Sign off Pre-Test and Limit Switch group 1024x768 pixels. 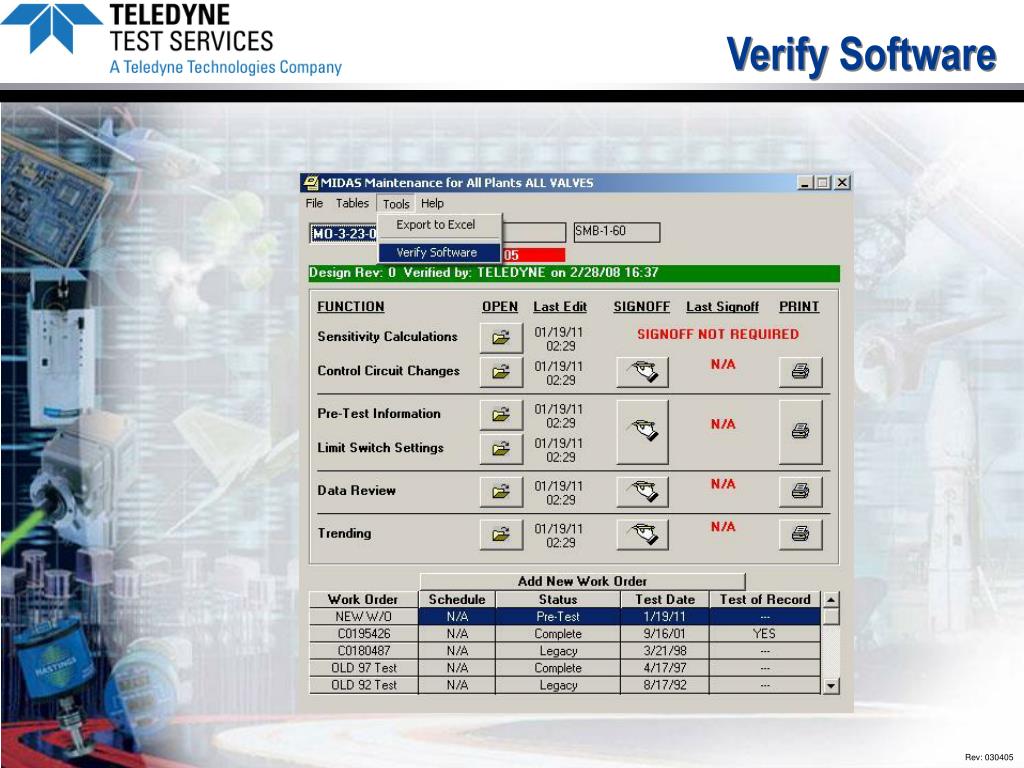pos(643,432)
